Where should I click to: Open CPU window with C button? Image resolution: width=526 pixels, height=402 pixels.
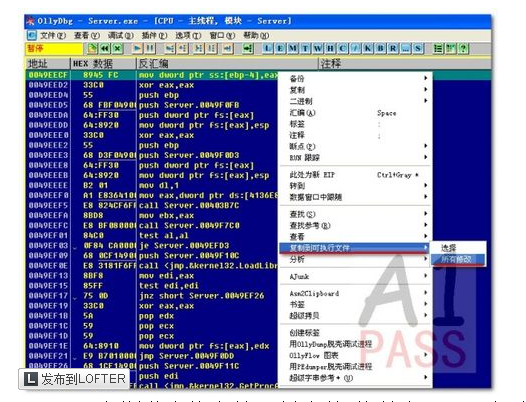(343, 49)
